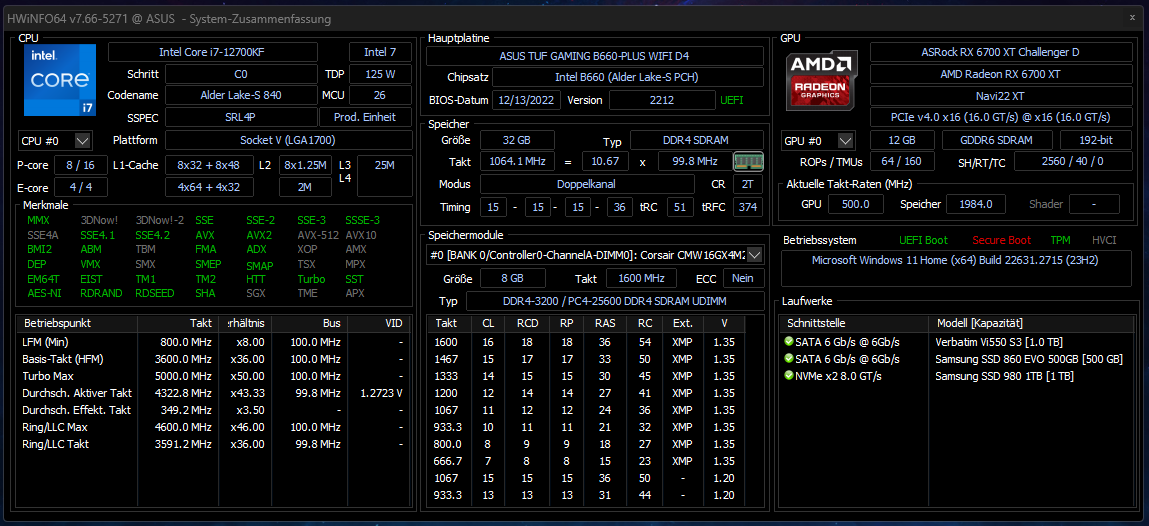
Task: Select the Durchsch. Aktiver Takt row
Action: [212, 393]
